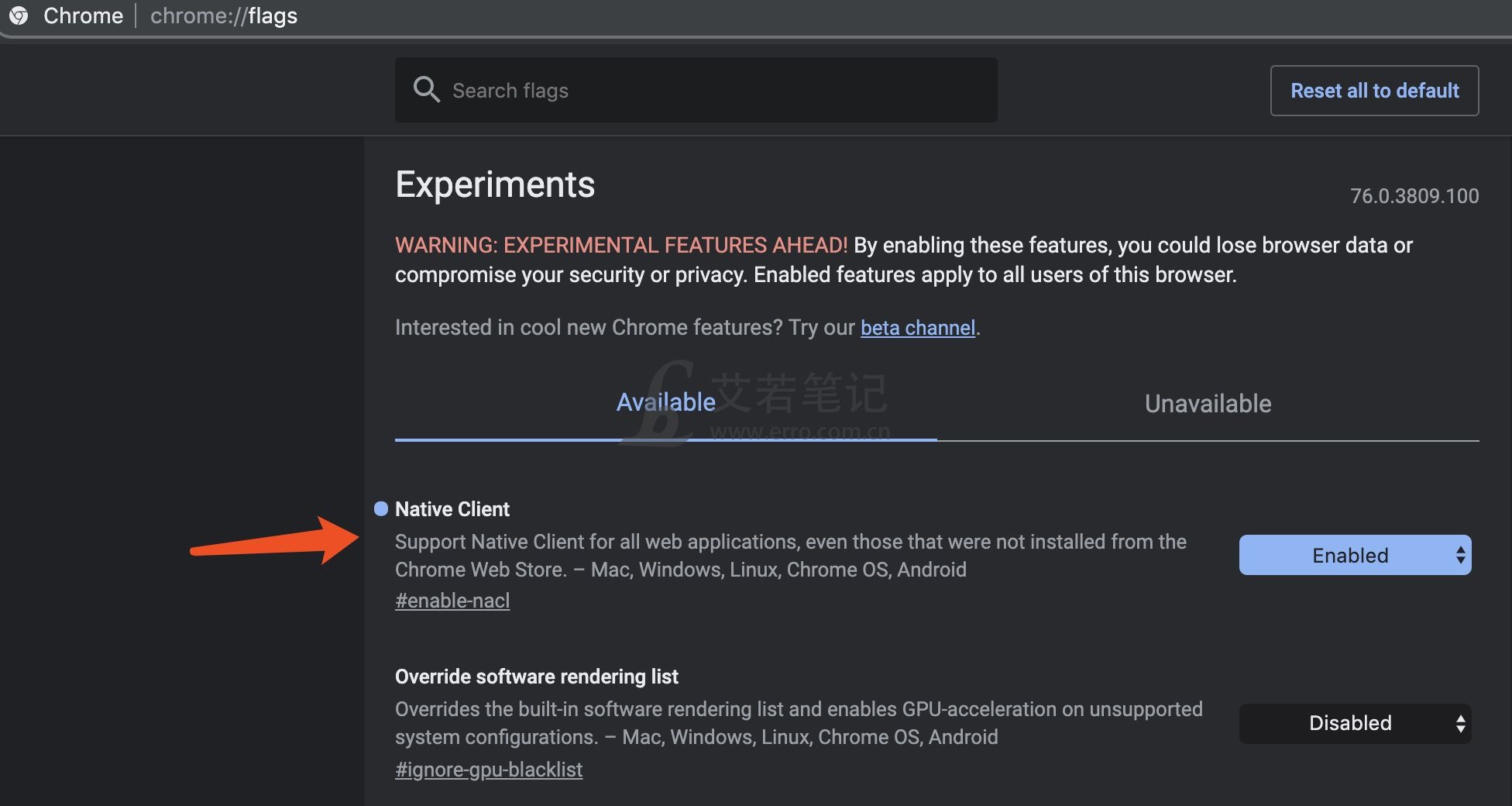Open the Native Client Enabled dropdown
The width and height of the screenshot is (1512, 806).
pos(1355,555)
